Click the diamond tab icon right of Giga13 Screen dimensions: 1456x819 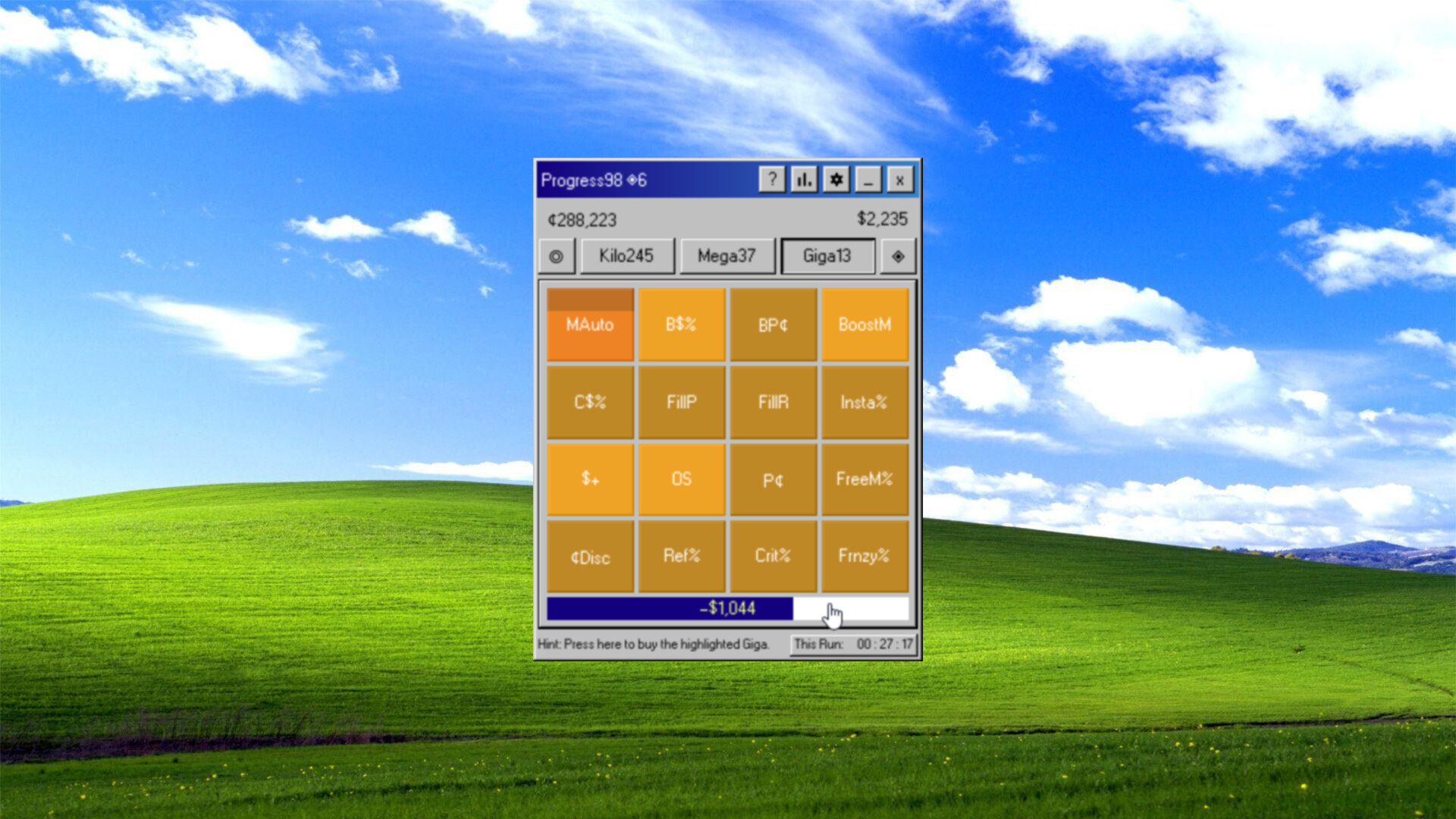coord(899,256)
